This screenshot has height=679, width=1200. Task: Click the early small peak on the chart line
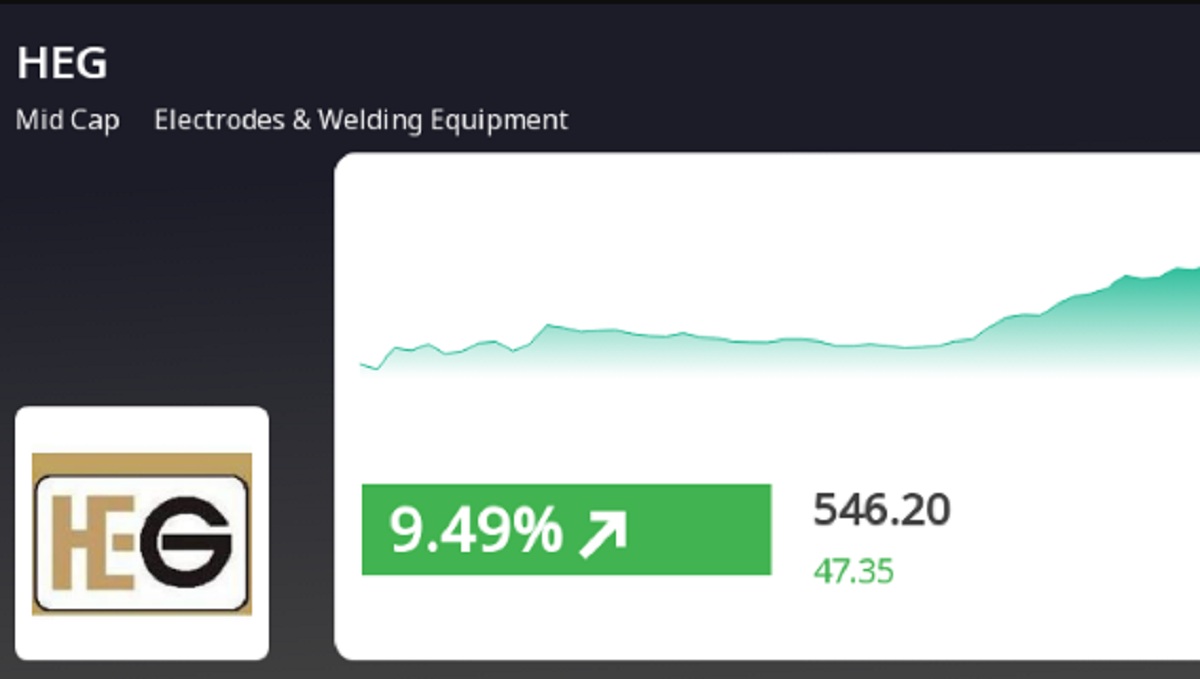coord(548,325)
